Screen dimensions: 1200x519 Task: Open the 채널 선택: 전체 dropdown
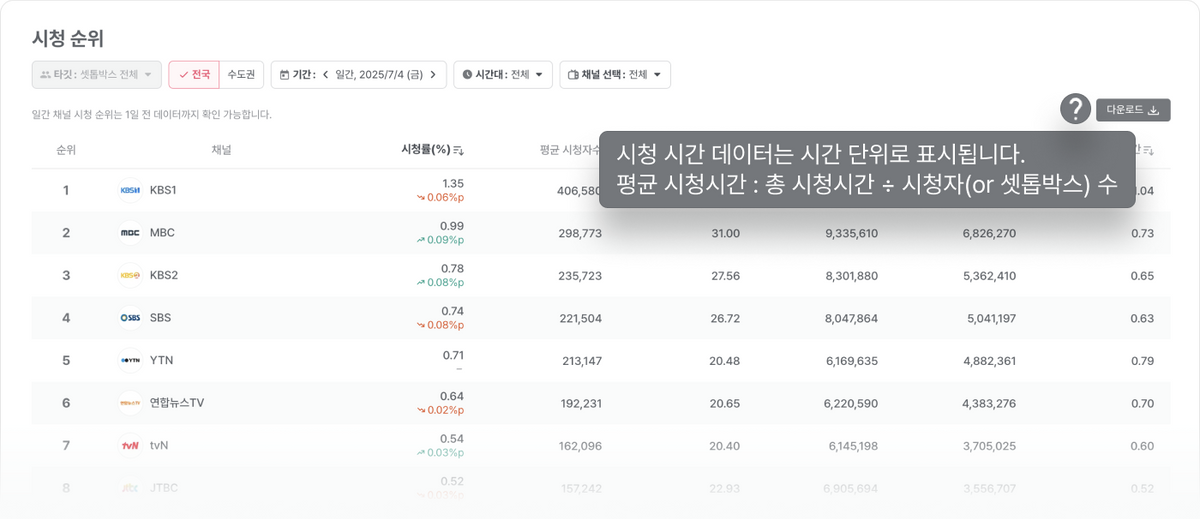tap(615, 75)
